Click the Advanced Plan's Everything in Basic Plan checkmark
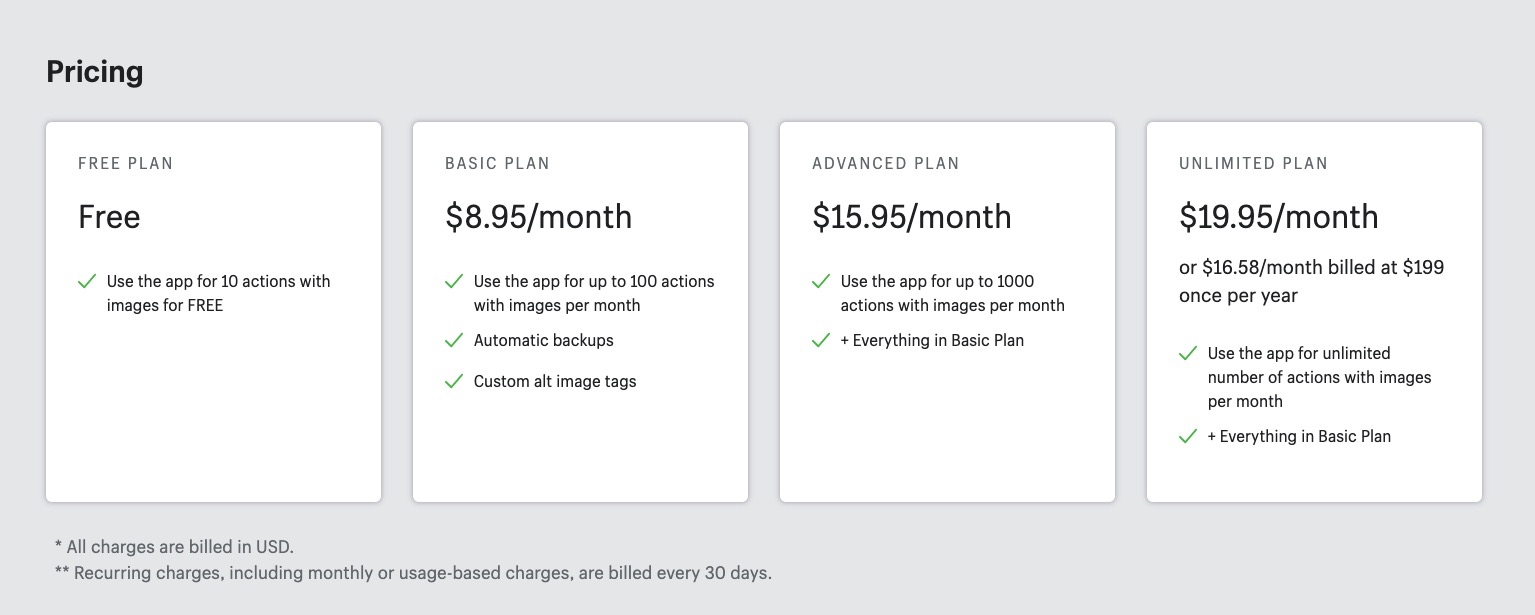This screenshot has width=1535, height=615. [821, 341]
